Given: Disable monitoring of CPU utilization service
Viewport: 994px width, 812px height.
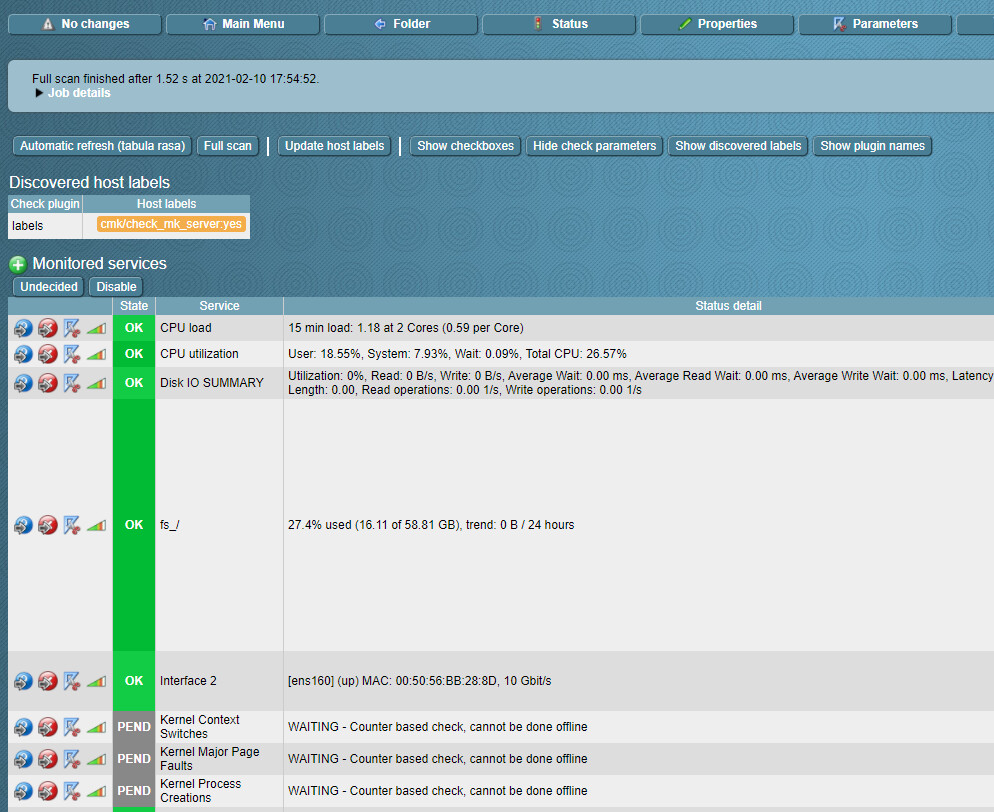Looking at the screenshot, I should pyautogui.click(x=47, y=353).
